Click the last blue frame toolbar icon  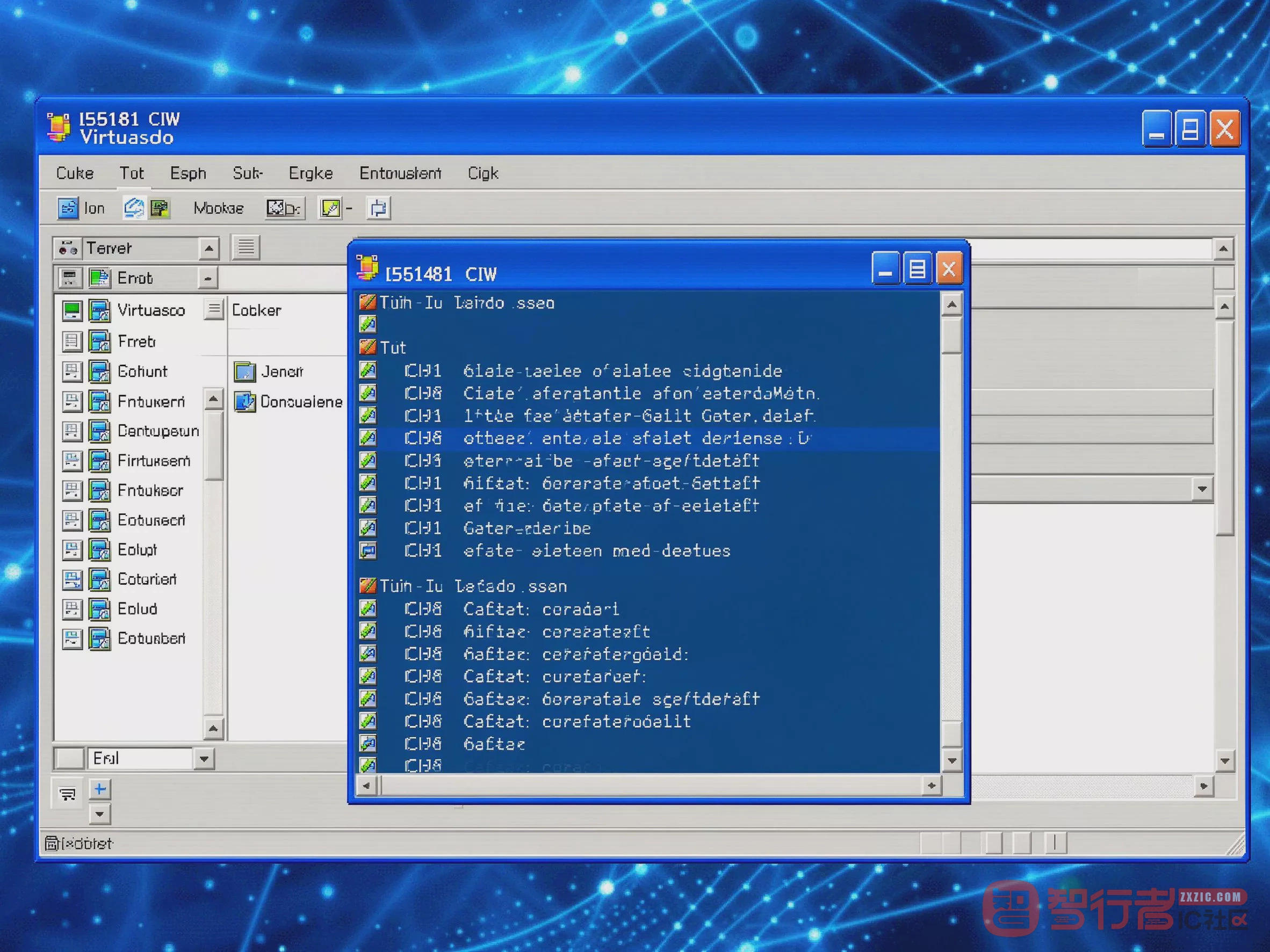point(378,208)
